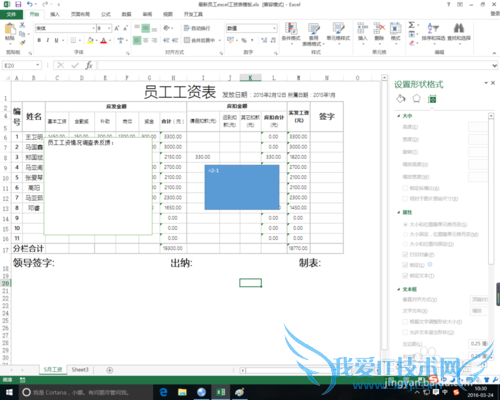Apply red font color swatch
This screenshot has width=500, height=400.
104,40
